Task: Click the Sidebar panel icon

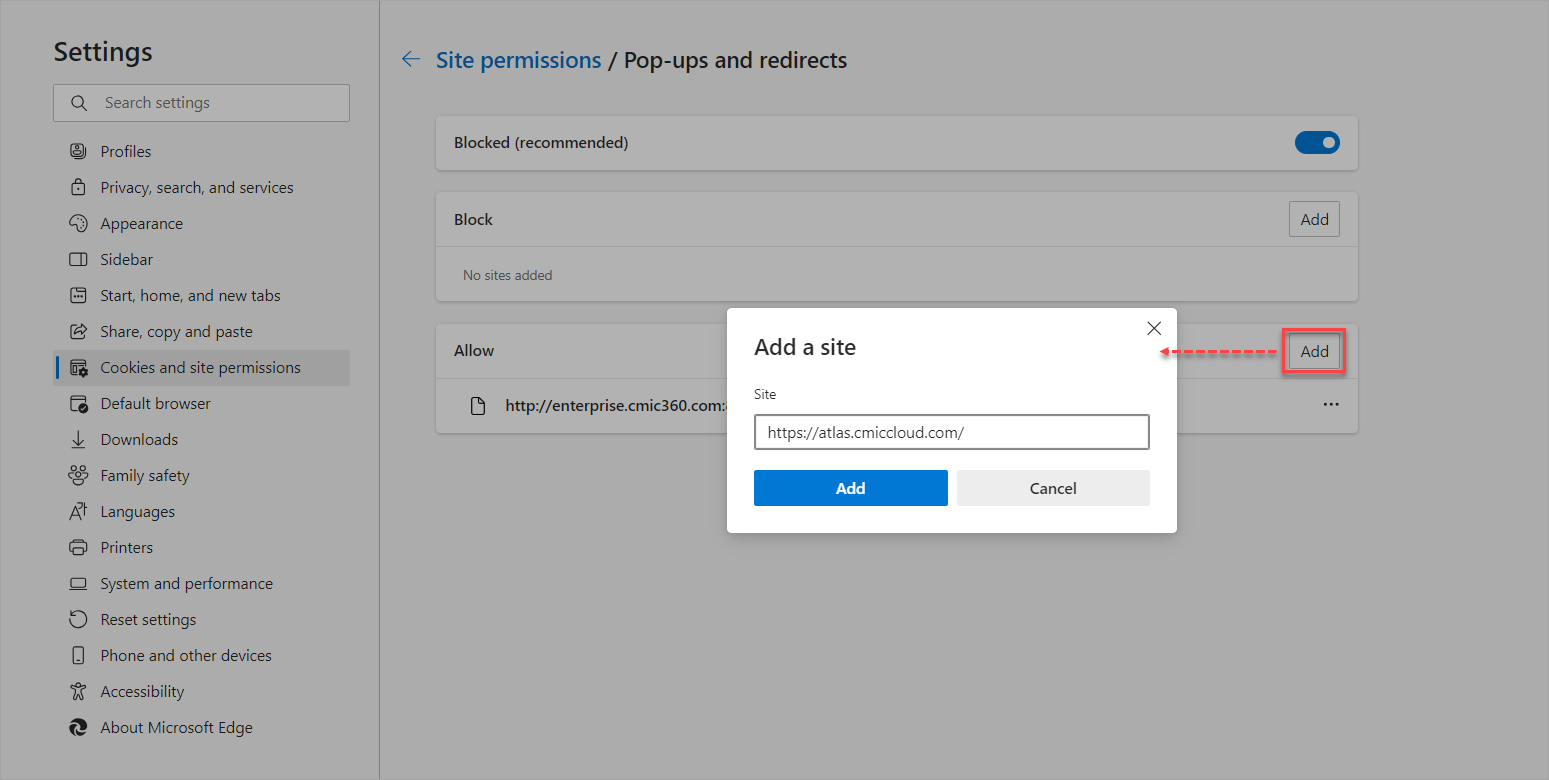Action: [78, 259]
